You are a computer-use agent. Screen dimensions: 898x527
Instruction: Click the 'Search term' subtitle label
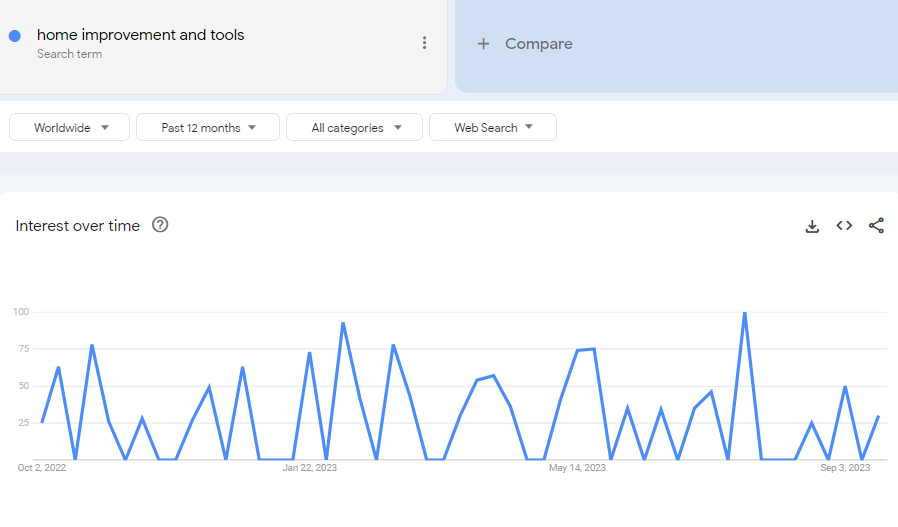[x=69, y=54]
